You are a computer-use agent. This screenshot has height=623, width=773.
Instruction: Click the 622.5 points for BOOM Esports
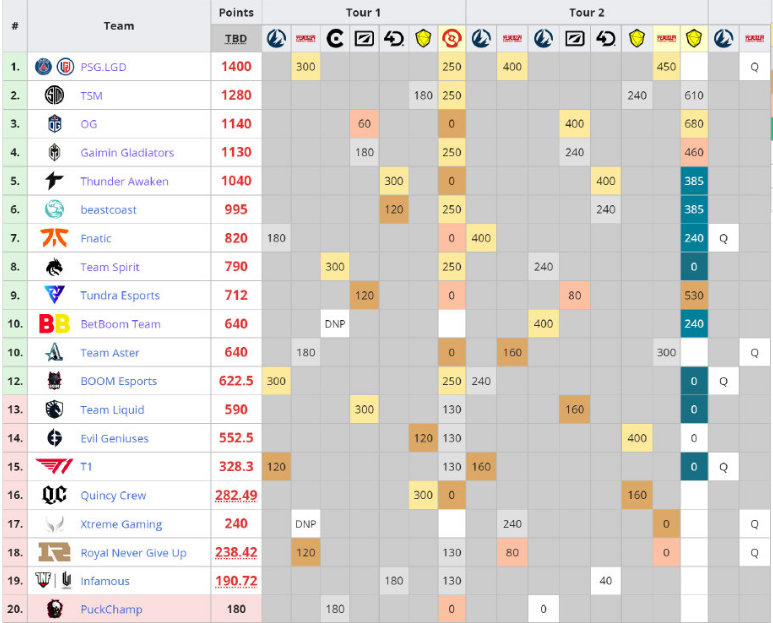(236, 381)
